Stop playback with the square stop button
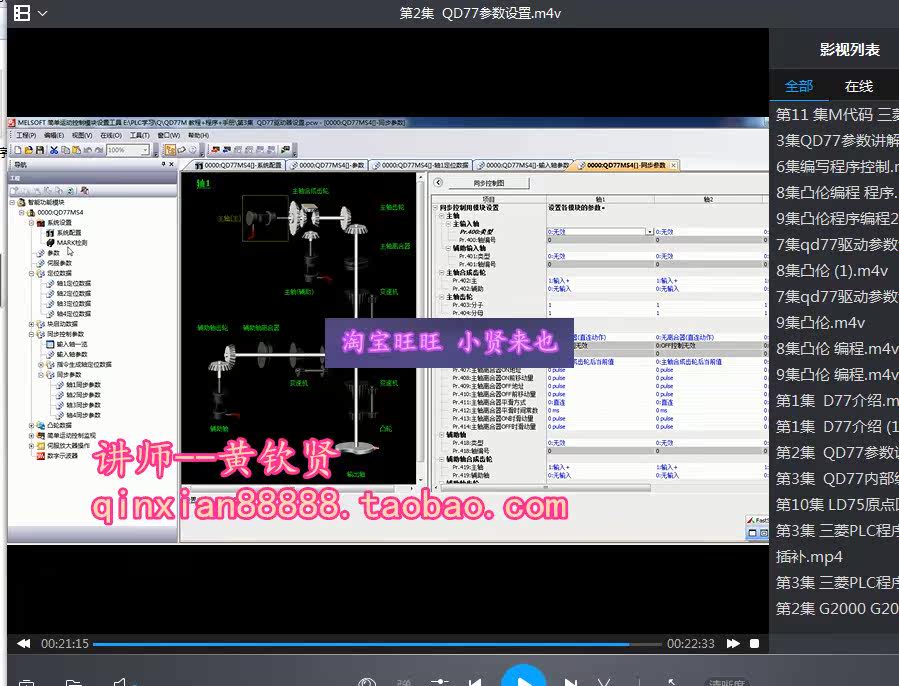This screenshot has height=686, width=899. pyautogui.click(x=755, y=644)
